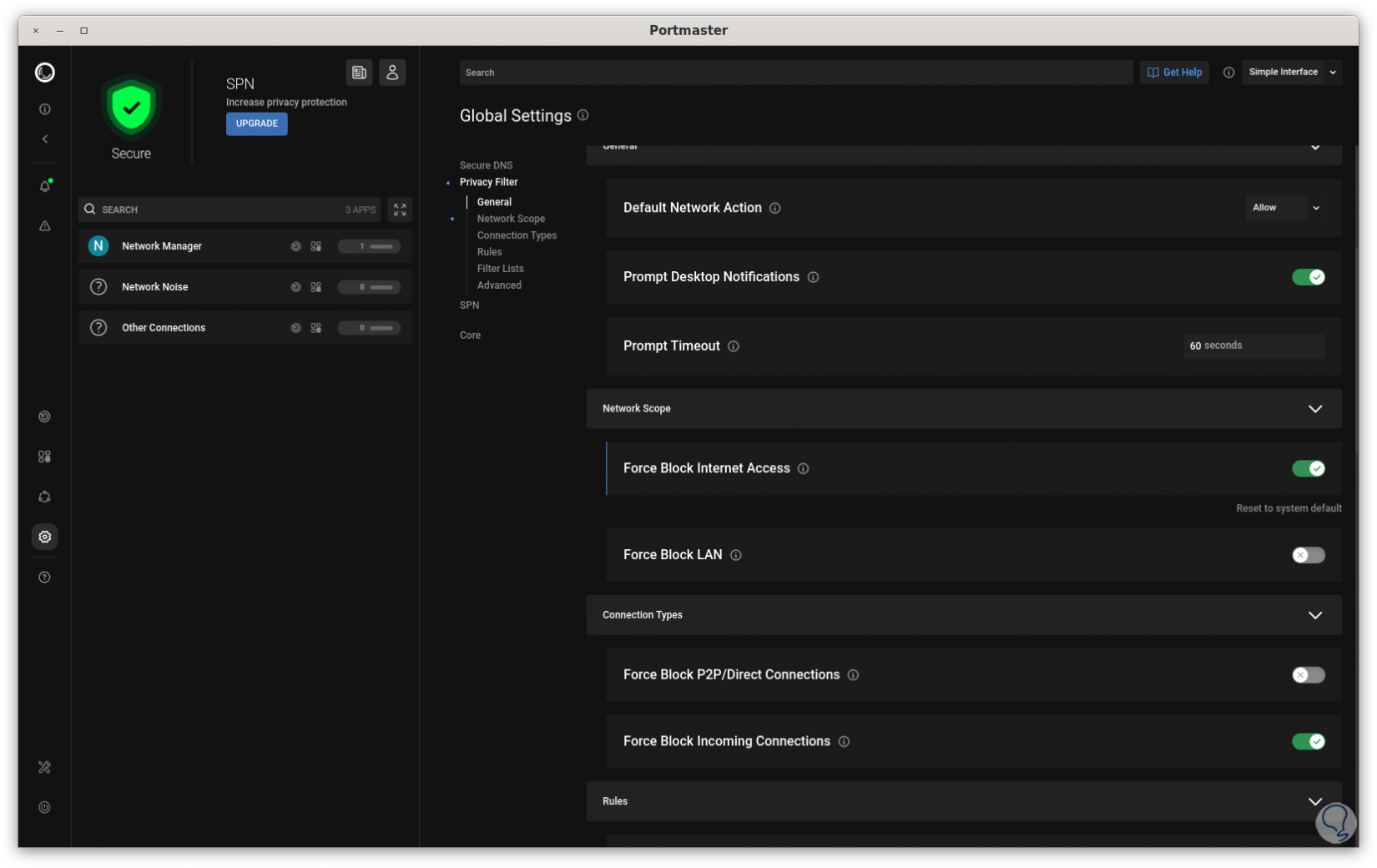The width and height of the screenshot is (1377, 868).
Task: Open the Support question-mark icon in sidebar
Action: (x=45, y=578)
